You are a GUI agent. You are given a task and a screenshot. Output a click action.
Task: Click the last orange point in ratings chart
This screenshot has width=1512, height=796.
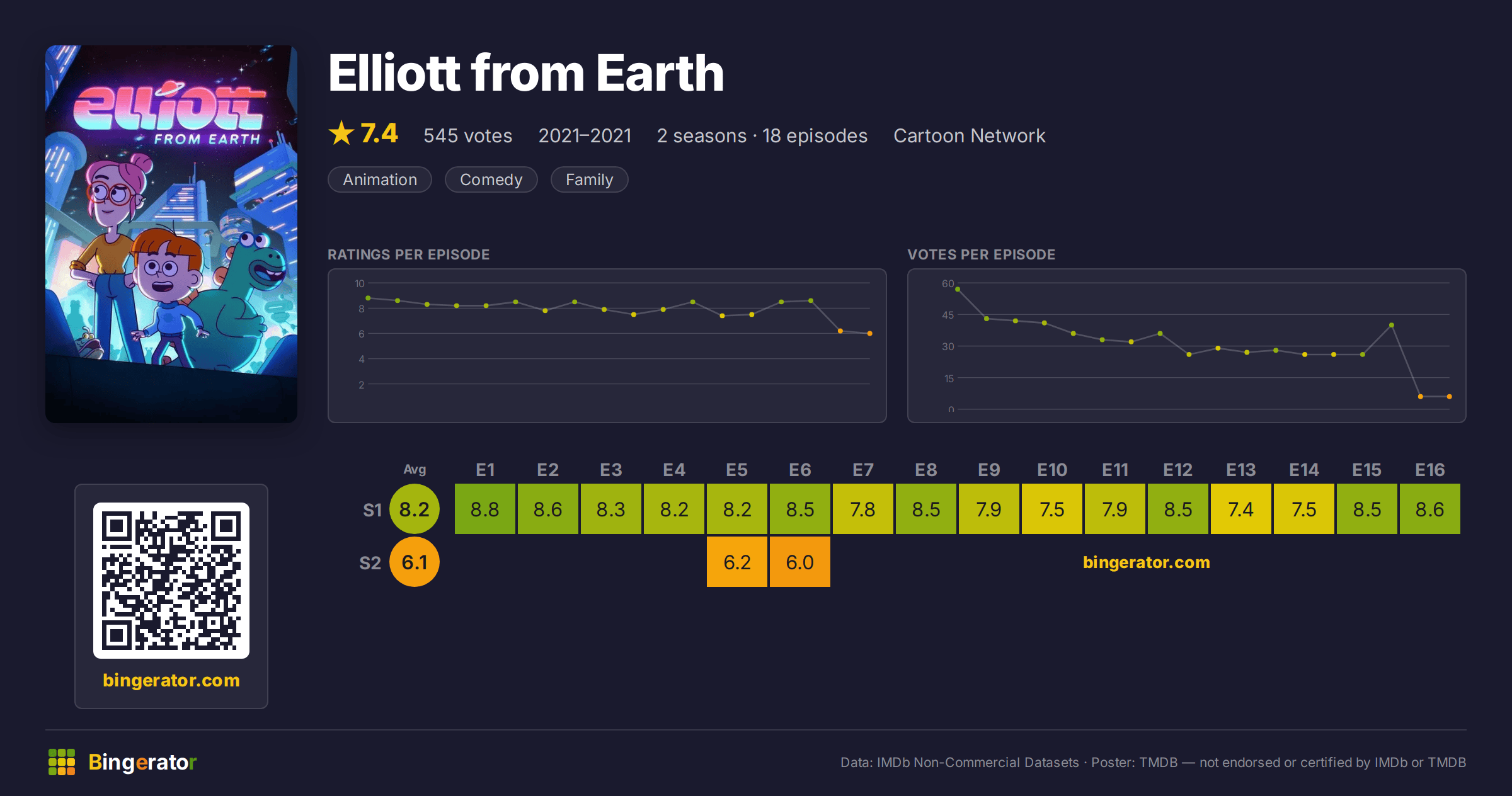point(870,333)
